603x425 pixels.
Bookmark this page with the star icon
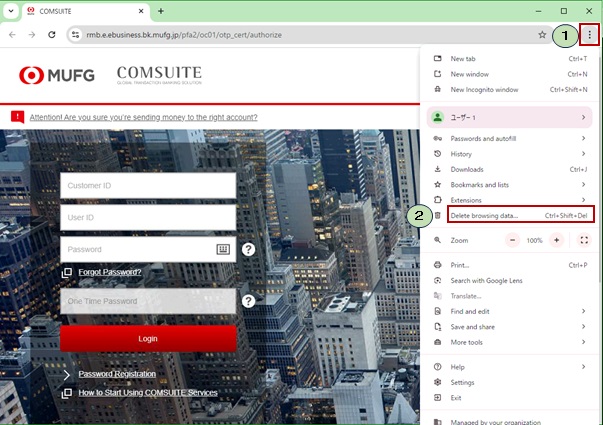[x=542, y=35]
